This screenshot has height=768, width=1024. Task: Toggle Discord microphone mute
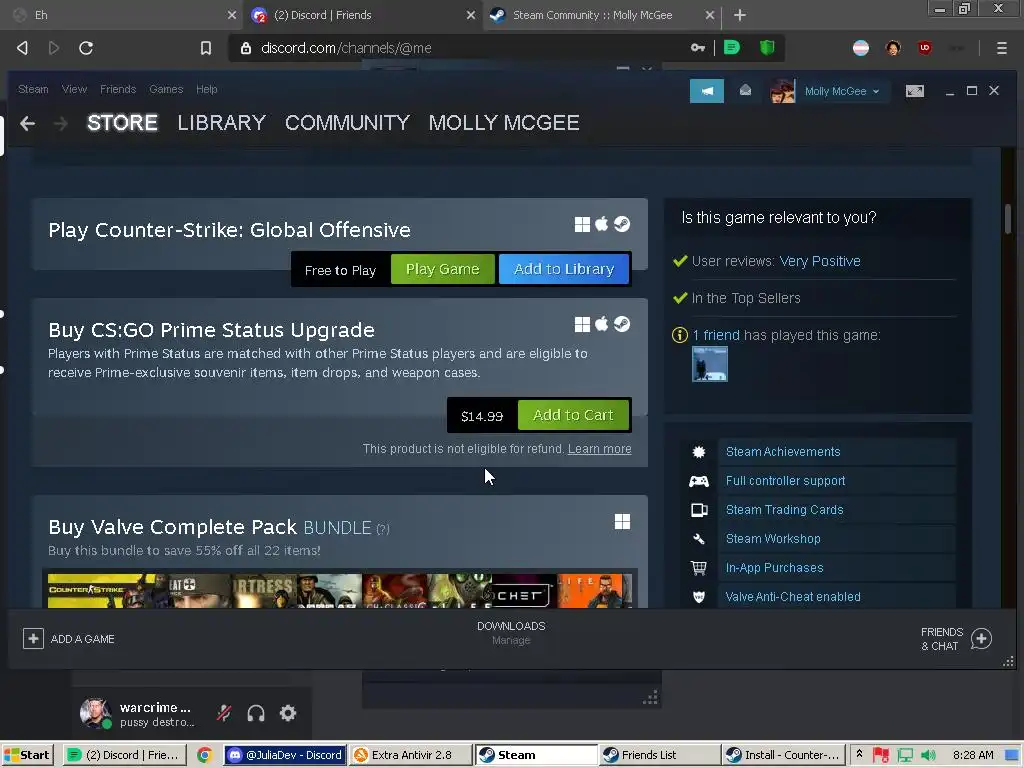pos(224,713)
